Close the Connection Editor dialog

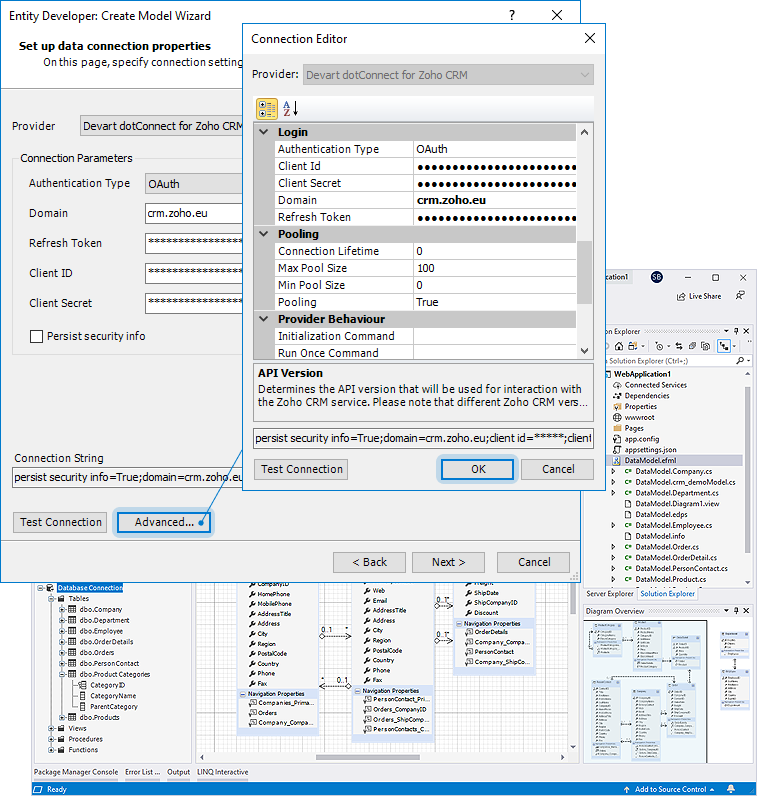(x=589, y=38)
